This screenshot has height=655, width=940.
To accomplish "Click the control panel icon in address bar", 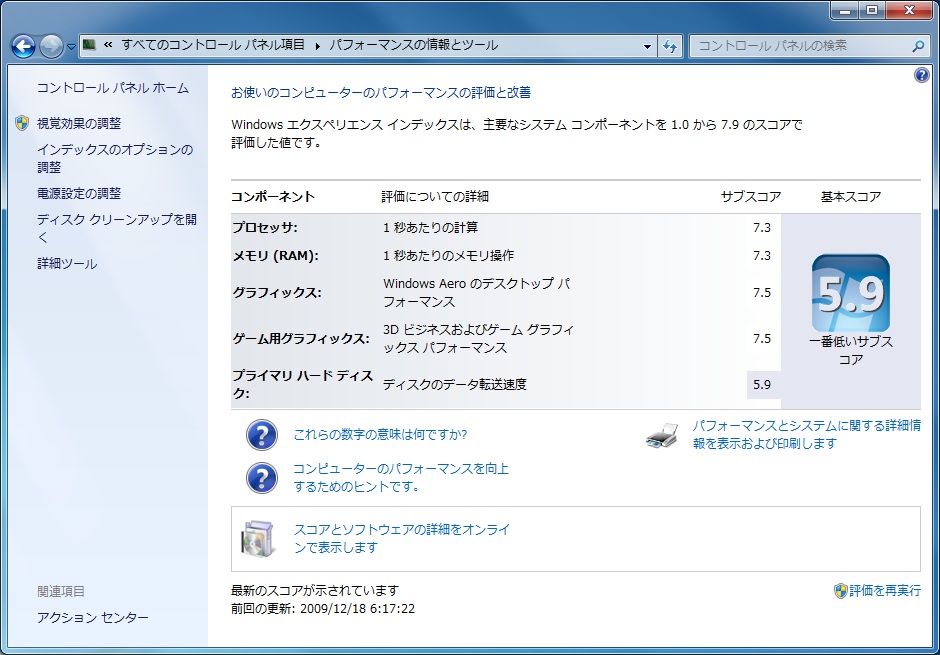I will click(89, 45).
